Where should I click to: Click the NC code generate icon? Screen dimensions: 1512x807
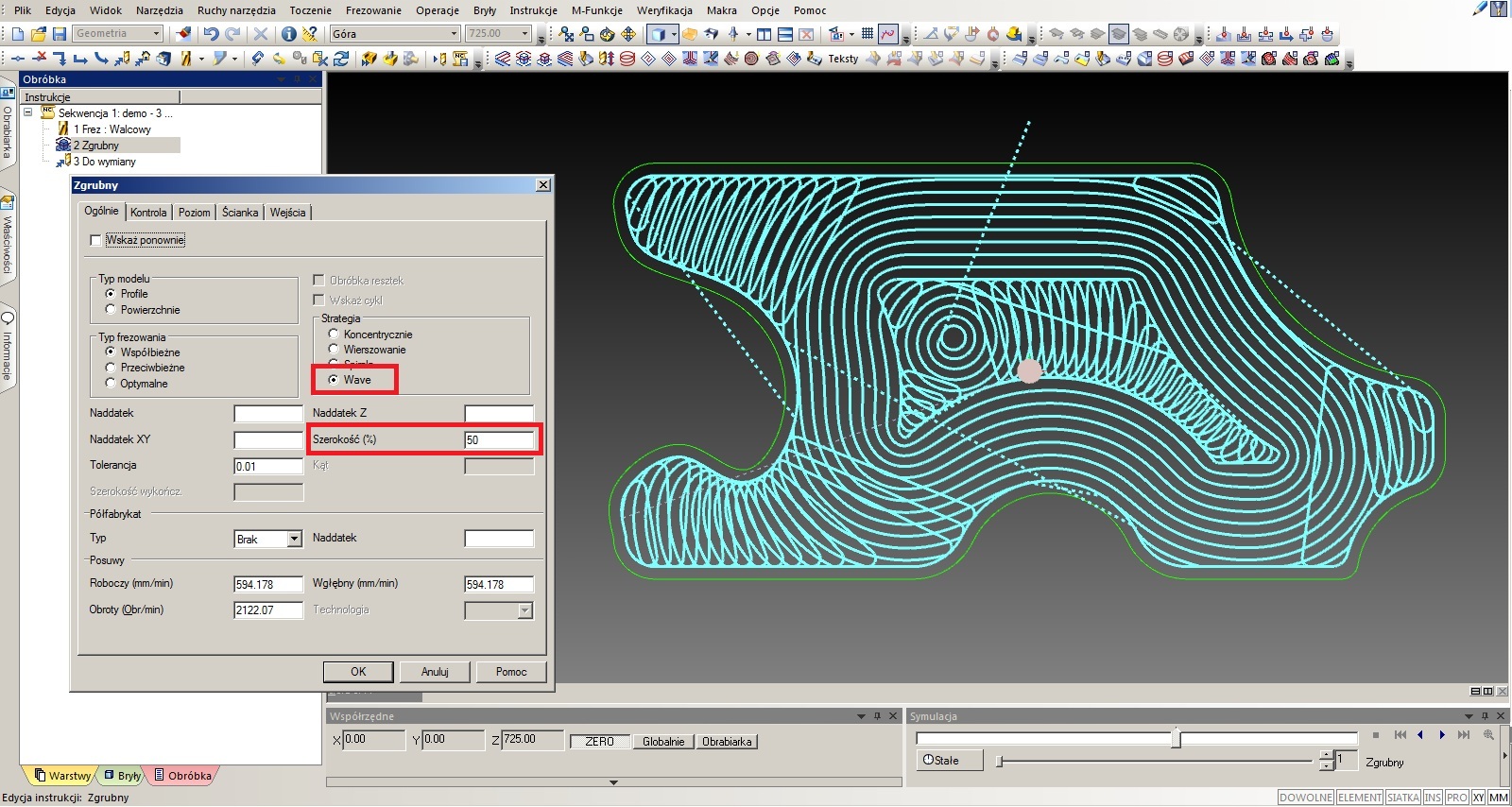pyautogui.click(x=460, y=59)
